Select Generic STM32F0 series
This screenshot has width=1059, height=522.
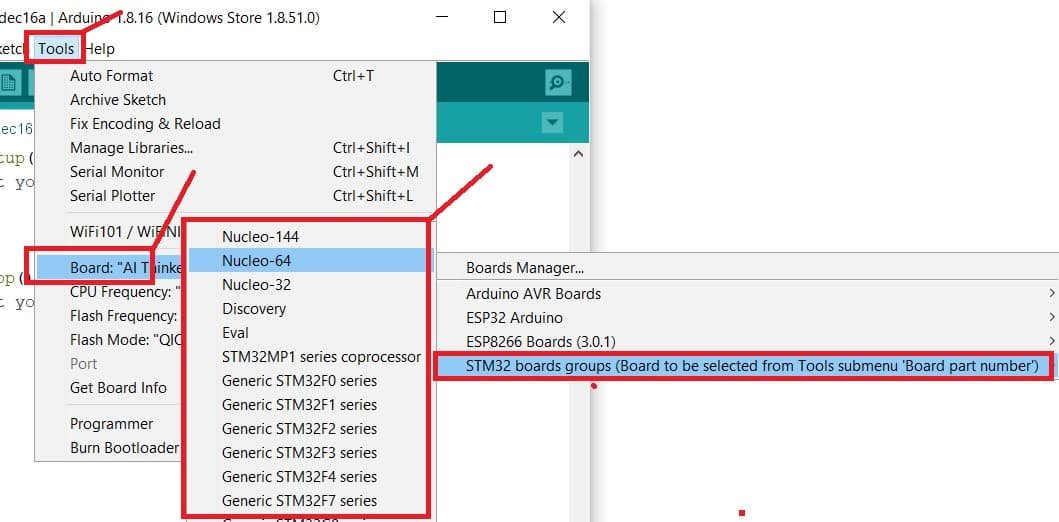pyautogui.click(x=307, y=381)
